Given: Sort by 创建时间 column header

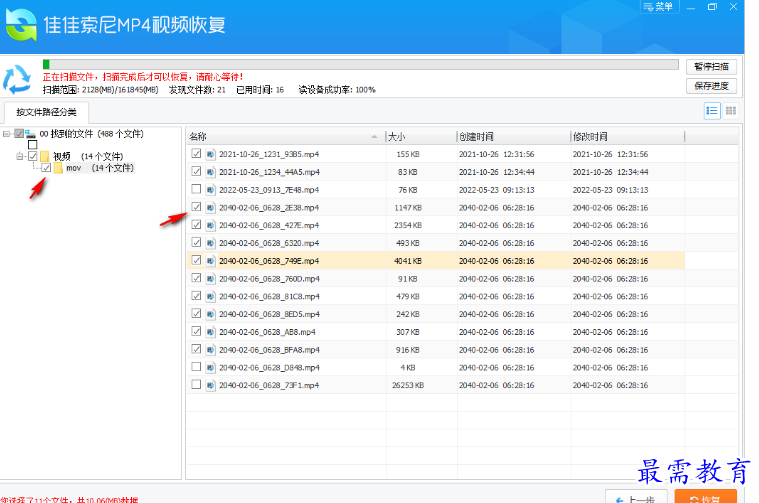Looking at the screenshot, I should (513, 137).
